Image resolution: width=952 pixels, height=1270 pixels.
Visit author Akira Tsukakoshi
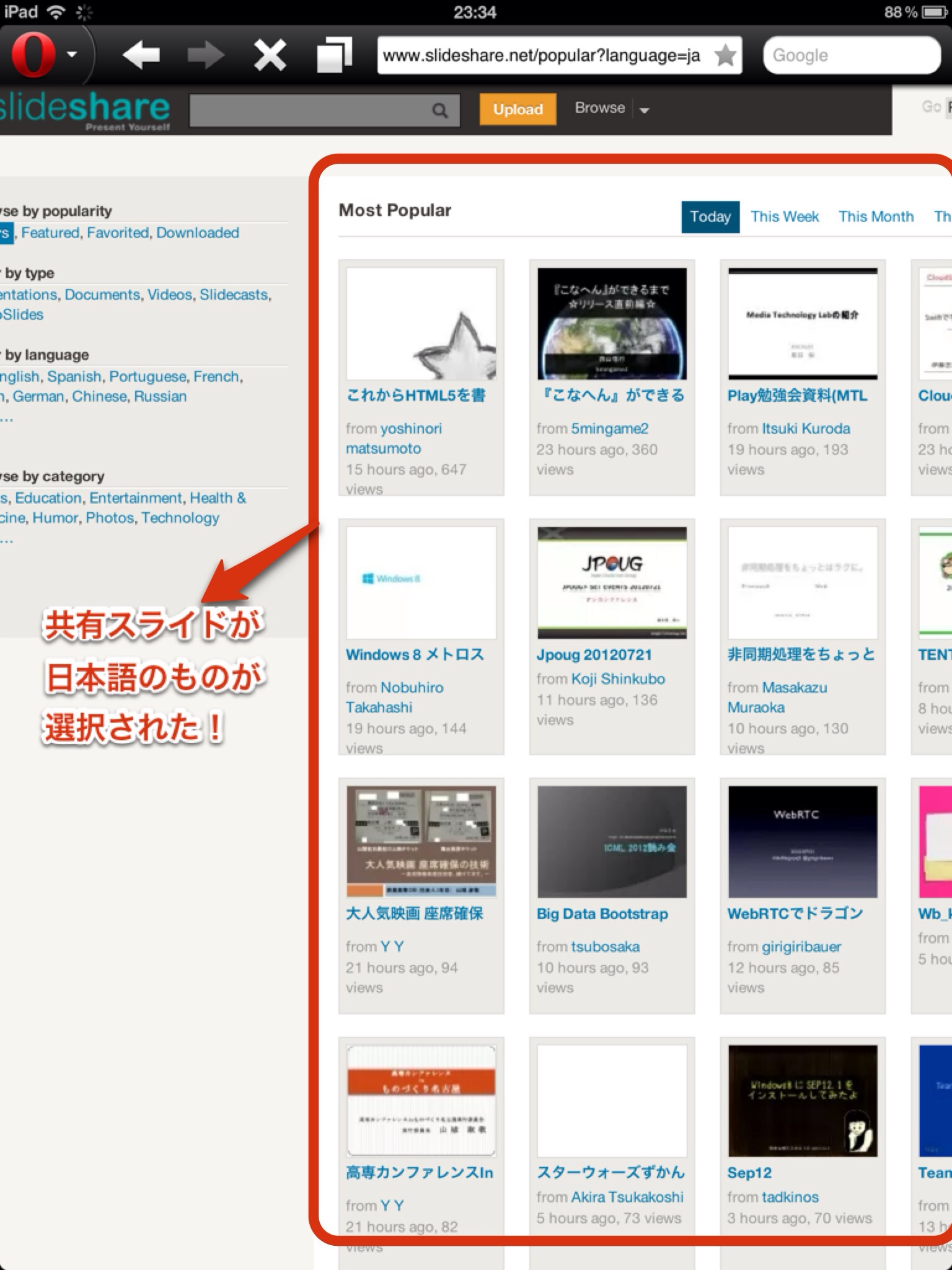click(x=627, y=1197)
